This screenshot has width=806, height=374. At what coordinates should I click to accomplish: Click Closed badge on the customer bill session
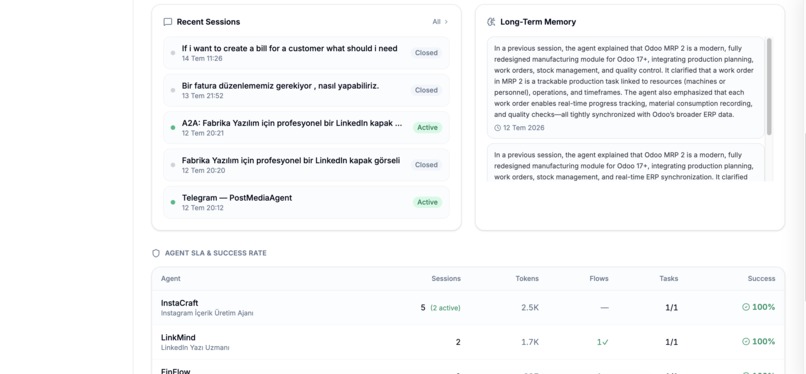[x=426, y=53]
